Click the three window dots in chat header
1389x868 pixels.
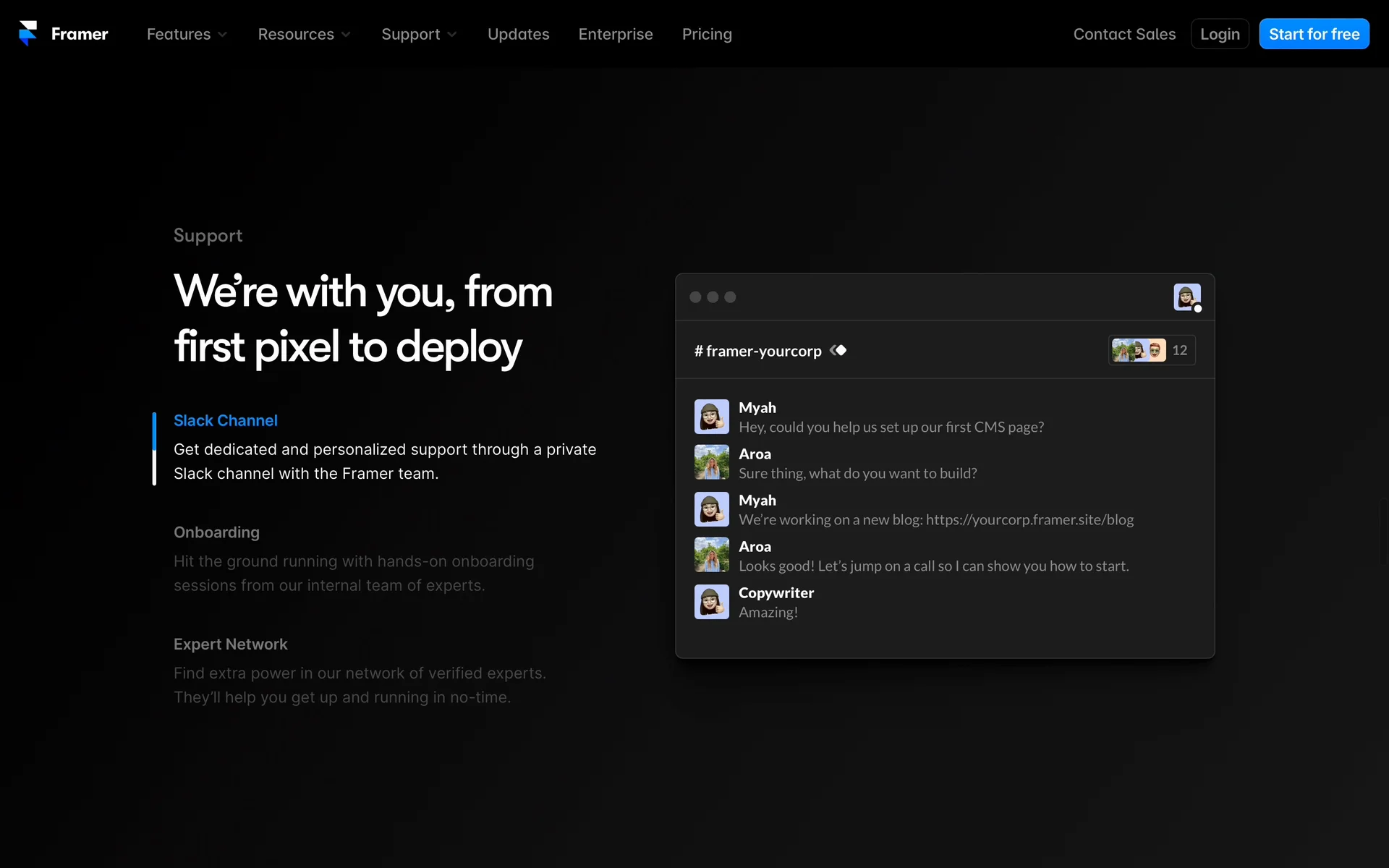713,297
